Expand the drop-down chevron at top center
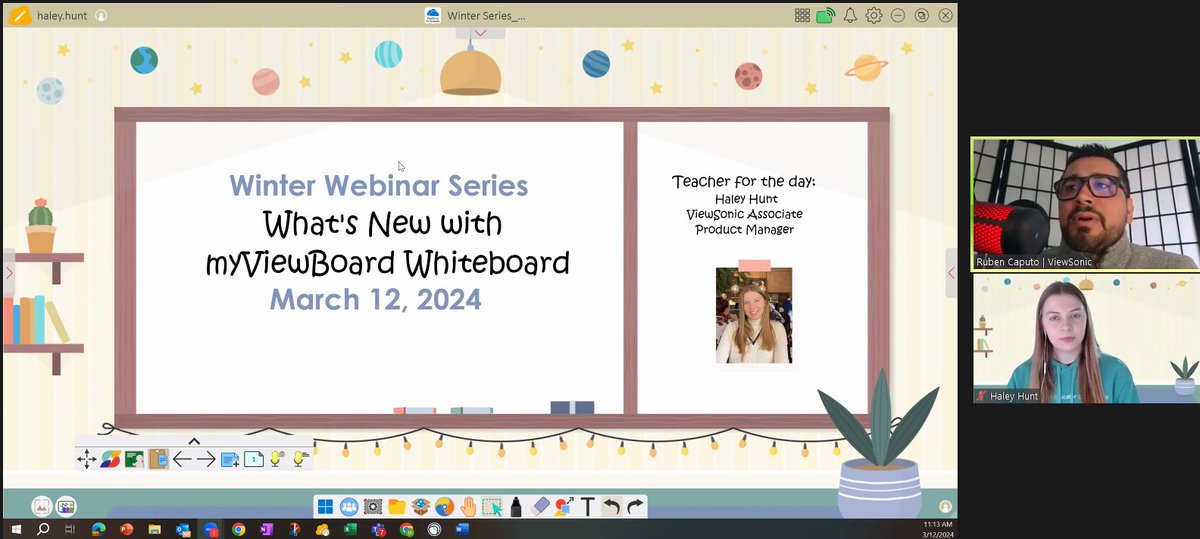1200x539 pixels. pos(480,33)
